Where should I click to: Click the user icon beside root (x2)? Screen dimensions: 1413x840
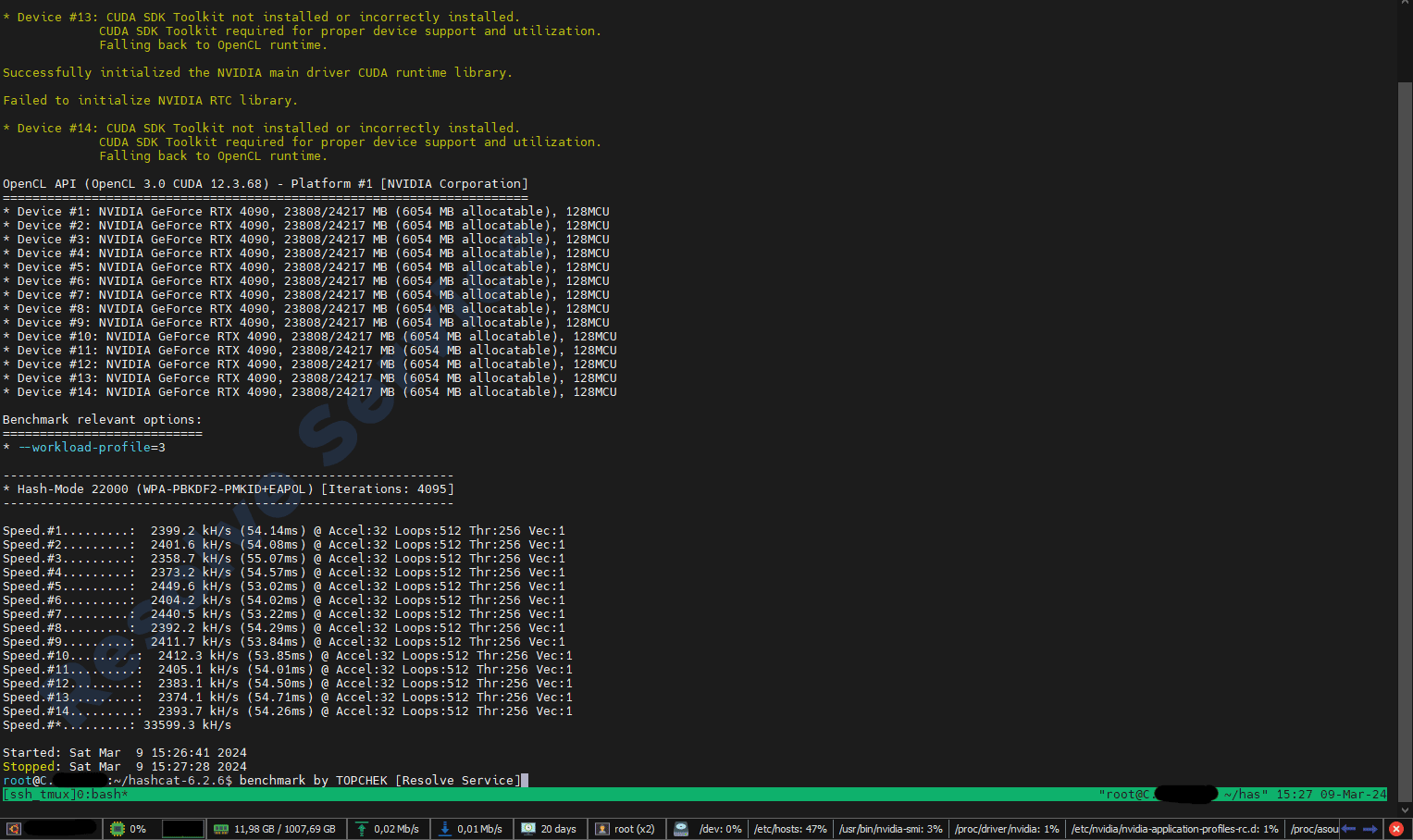602,829
